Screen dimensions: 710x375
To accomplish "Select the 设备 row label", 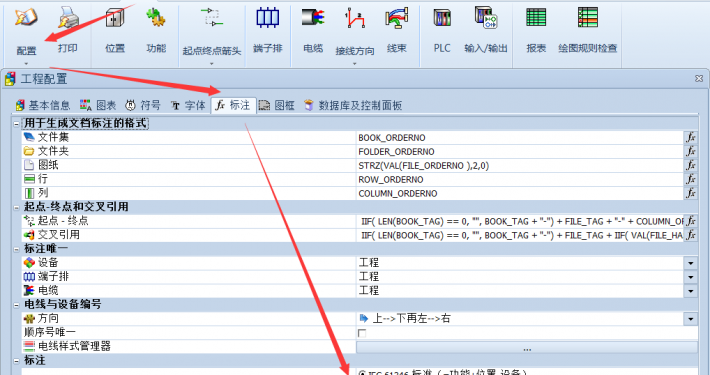I will [48, 263].
